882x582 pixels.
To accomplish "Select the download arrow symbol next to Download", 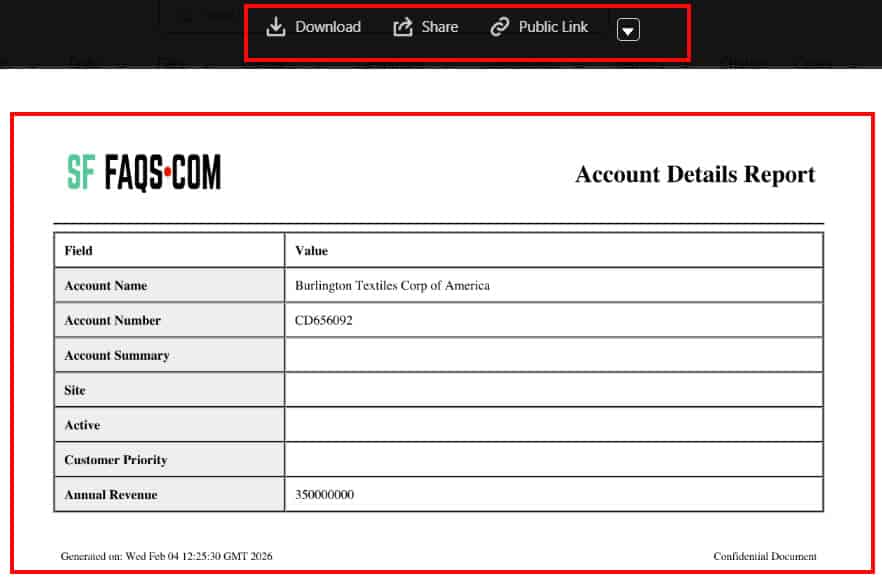I will 276,27.
